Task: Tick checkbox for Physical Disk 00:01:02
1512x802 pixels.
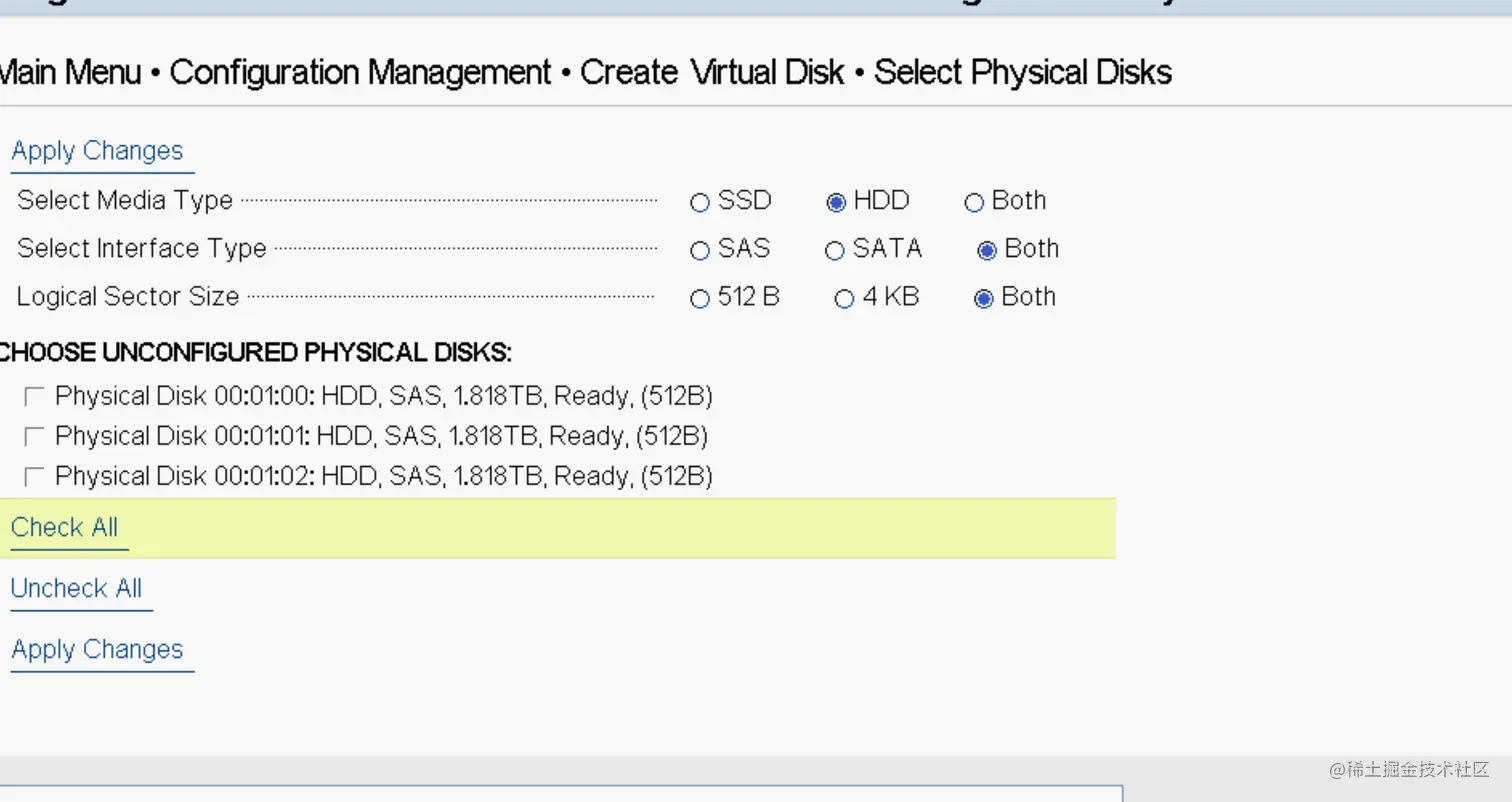Action: [x=34, y=476]
